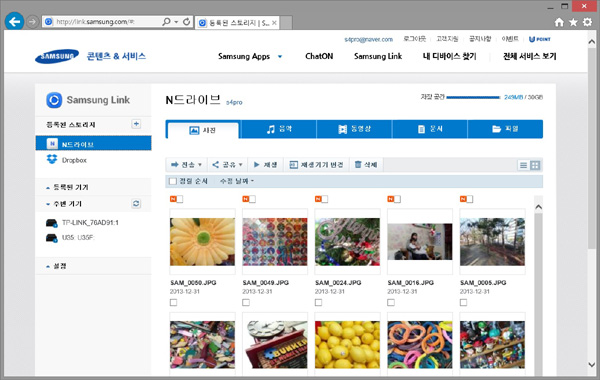The height and width of the screenshot is (380, 600).
Task: Collapse the nearby devices section
Action: [64, 204]
